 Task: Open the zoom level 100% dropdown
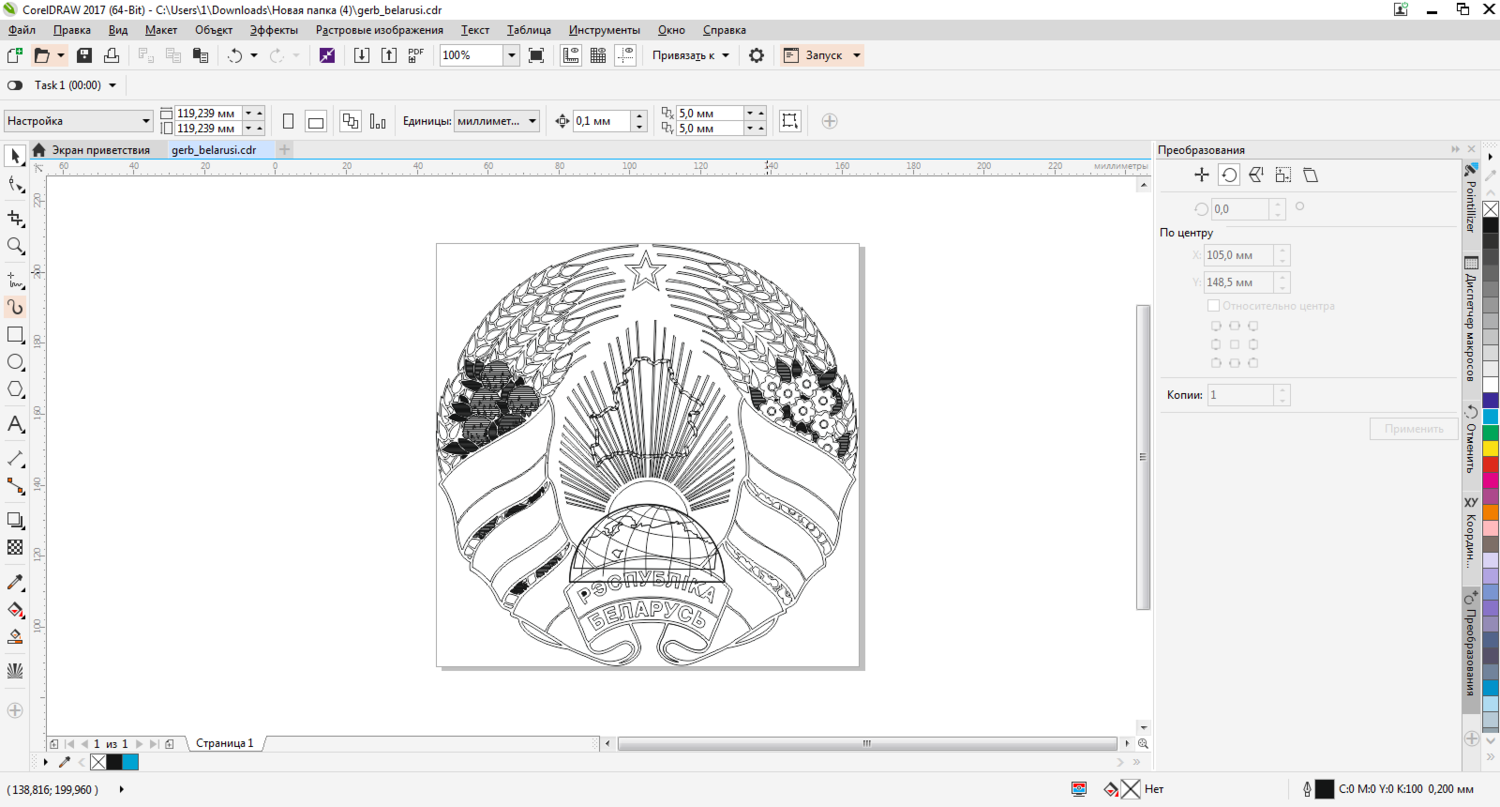coord(511,56)
